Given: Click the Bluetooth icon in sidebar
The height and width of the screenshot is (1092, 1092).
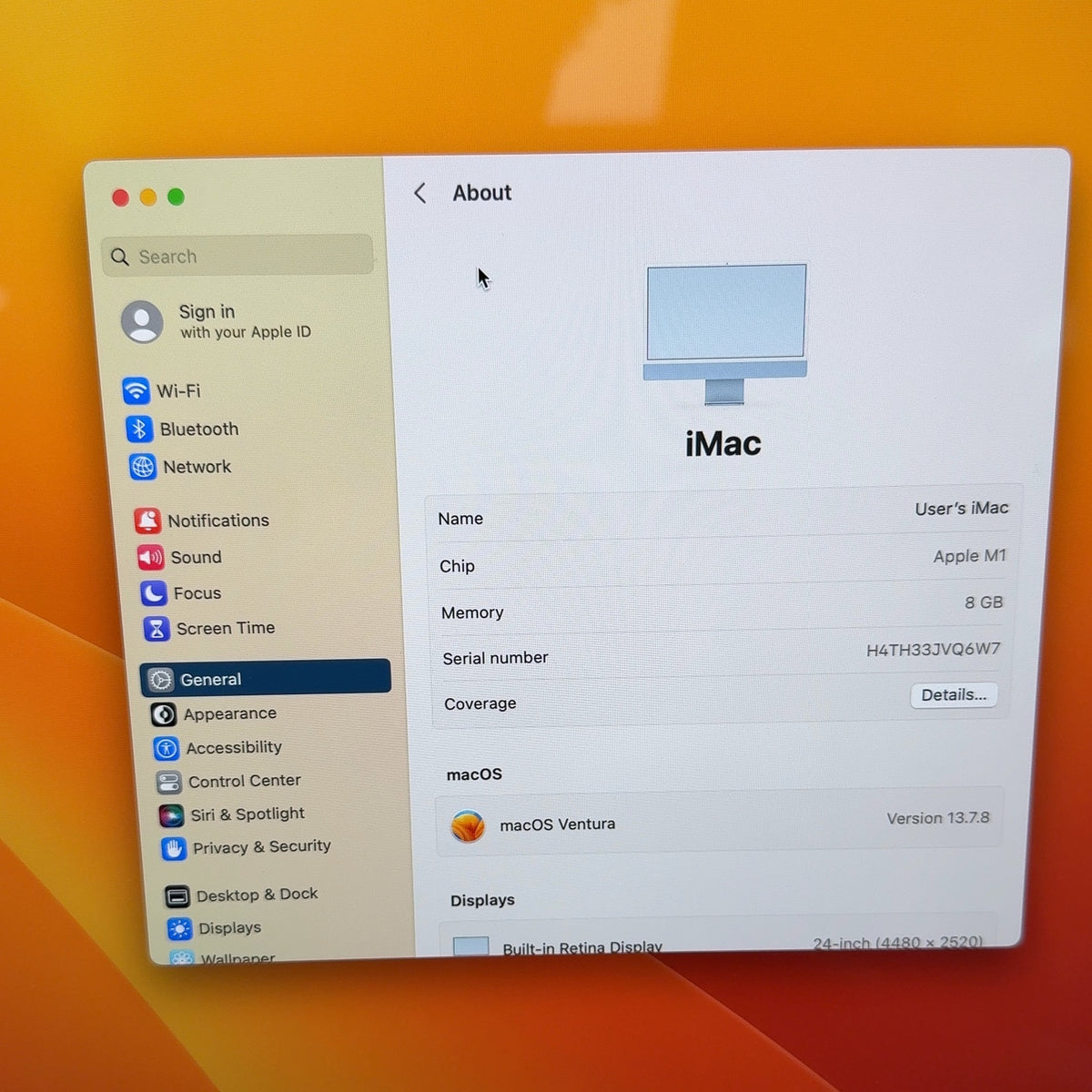Looking at the screenshot, I should pos(138,429).
